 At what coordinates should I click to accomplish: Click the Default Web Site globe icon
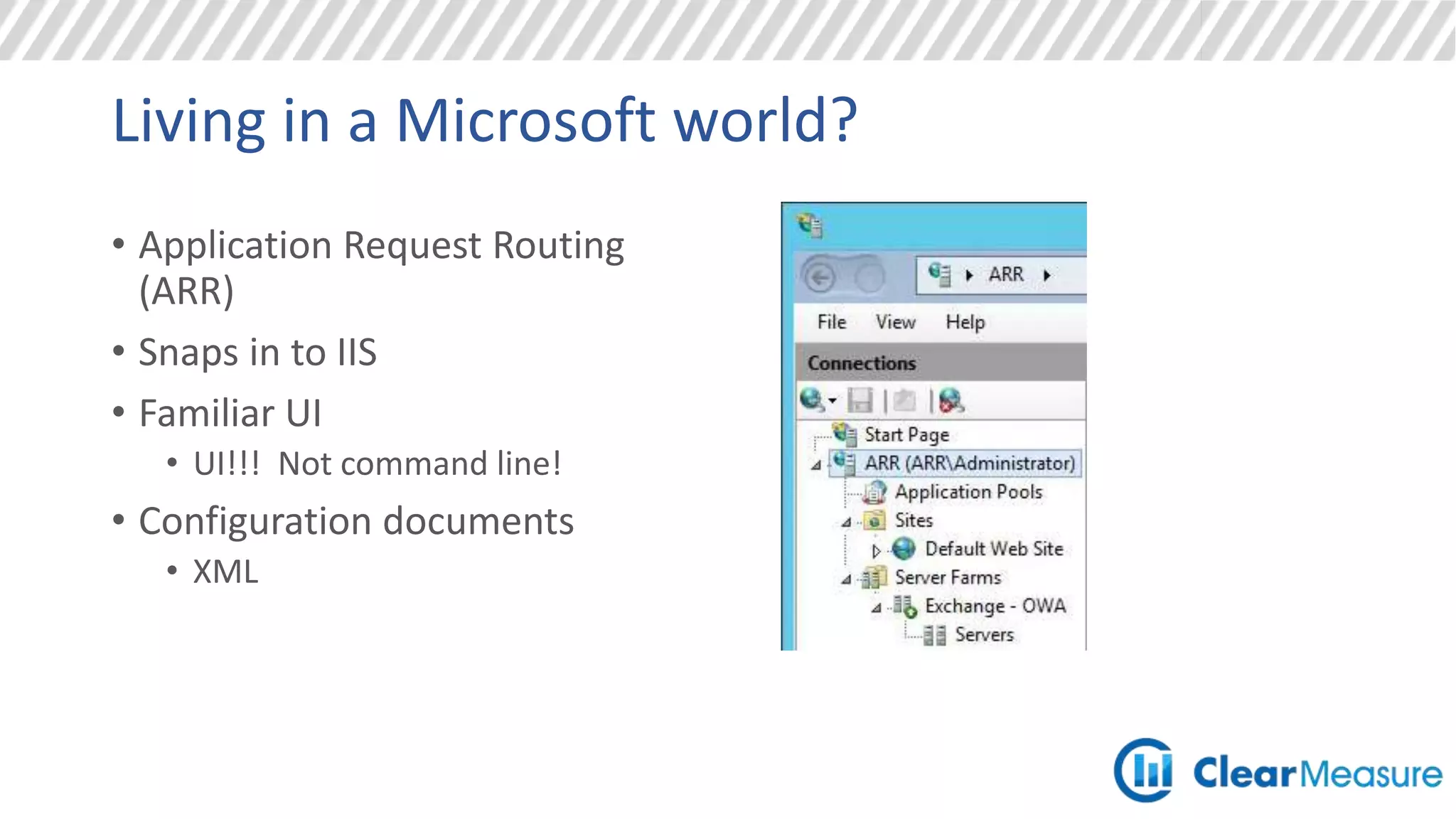904,548
